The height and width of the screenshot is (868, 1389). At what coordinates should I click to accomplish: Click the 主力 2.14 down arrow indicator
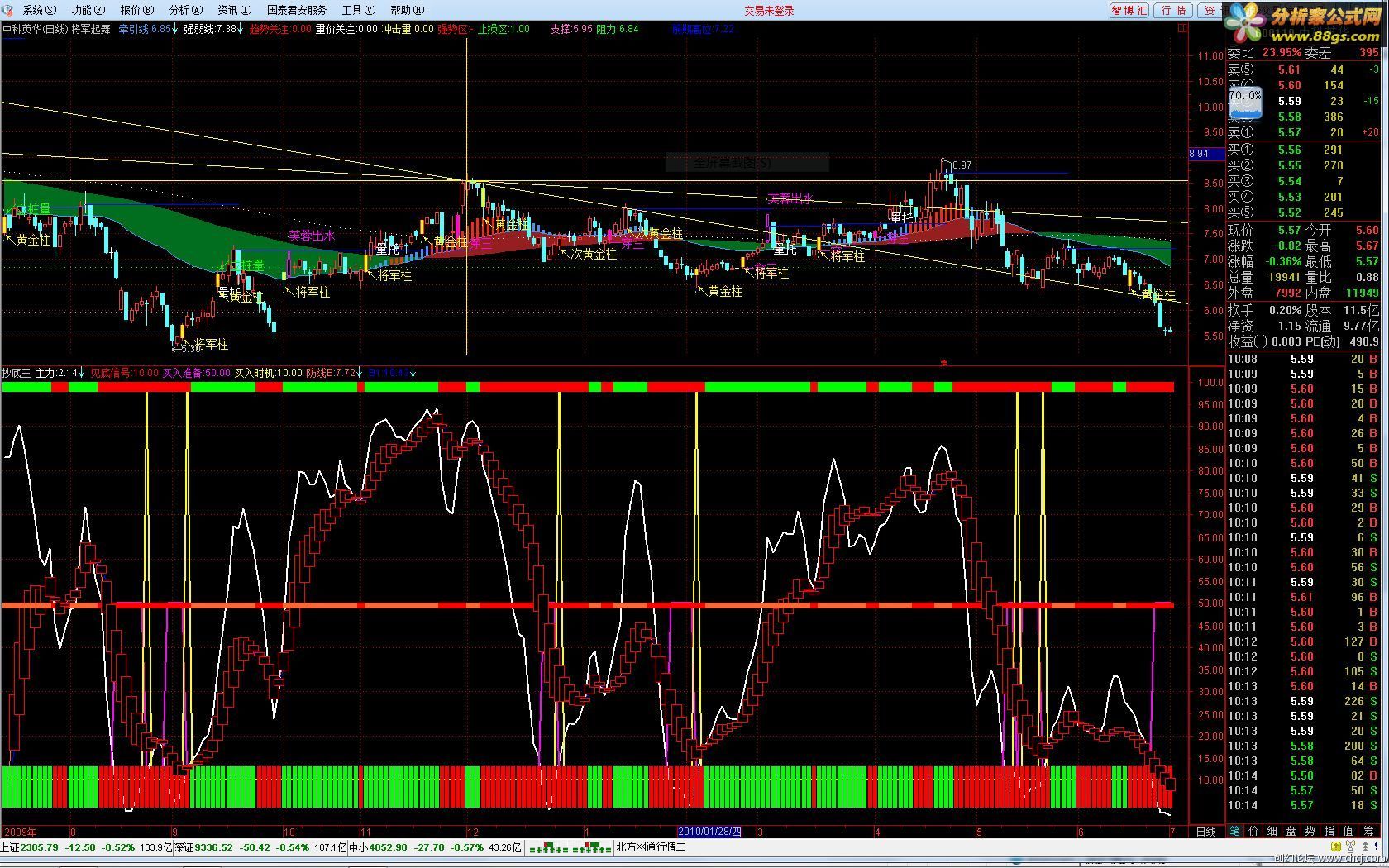[x=82, y=373]
